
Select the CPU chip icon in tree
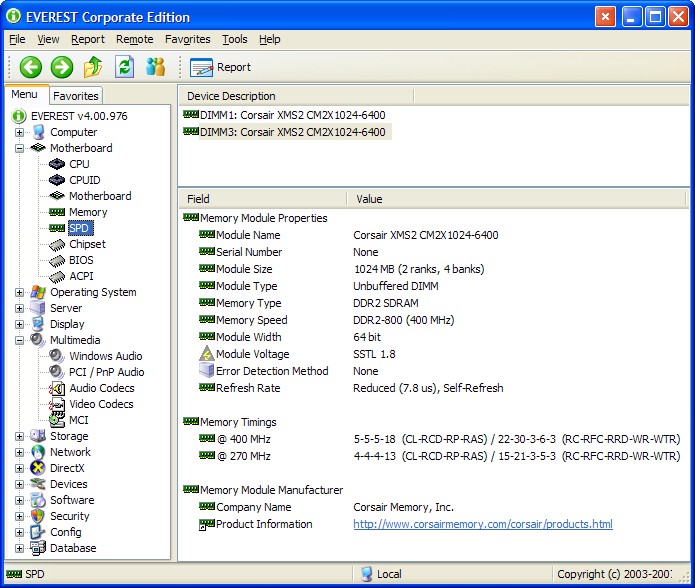click(57, 164)
